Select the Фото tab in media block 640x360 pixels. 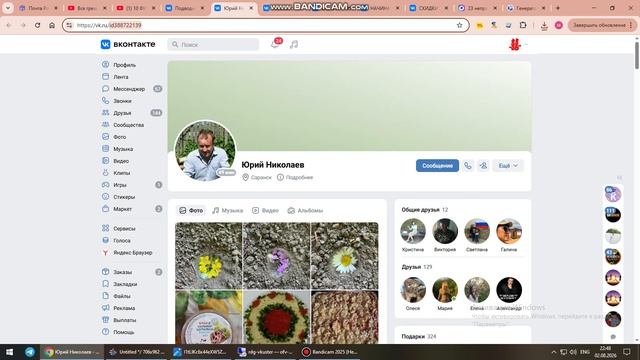pyautogui.click(x=191, y=211)
